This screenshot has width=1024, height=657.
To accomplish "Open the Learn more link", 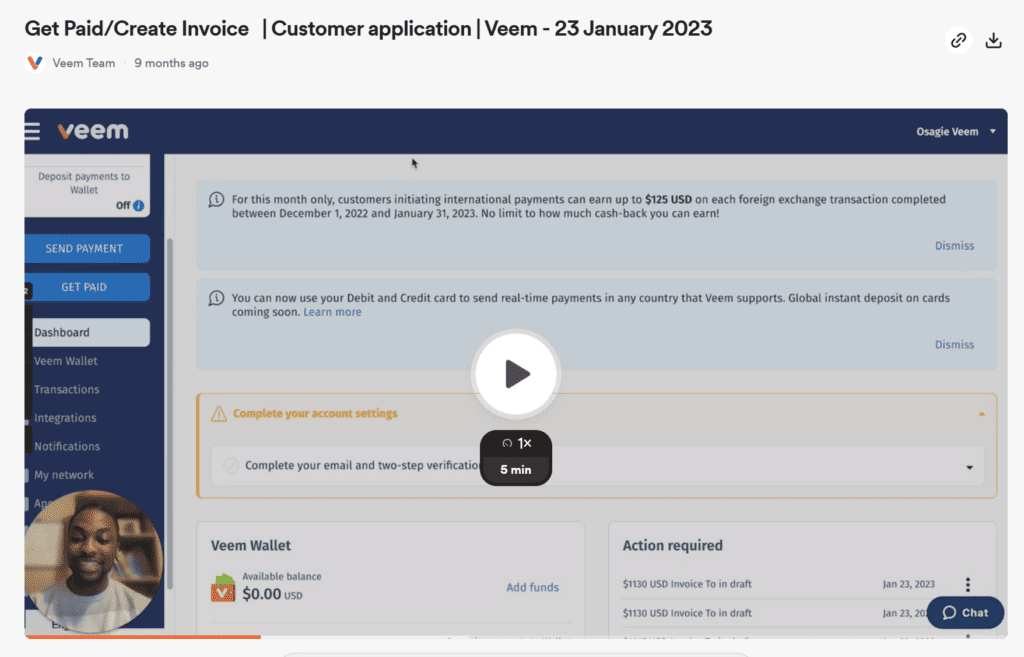I will point(332,312).
